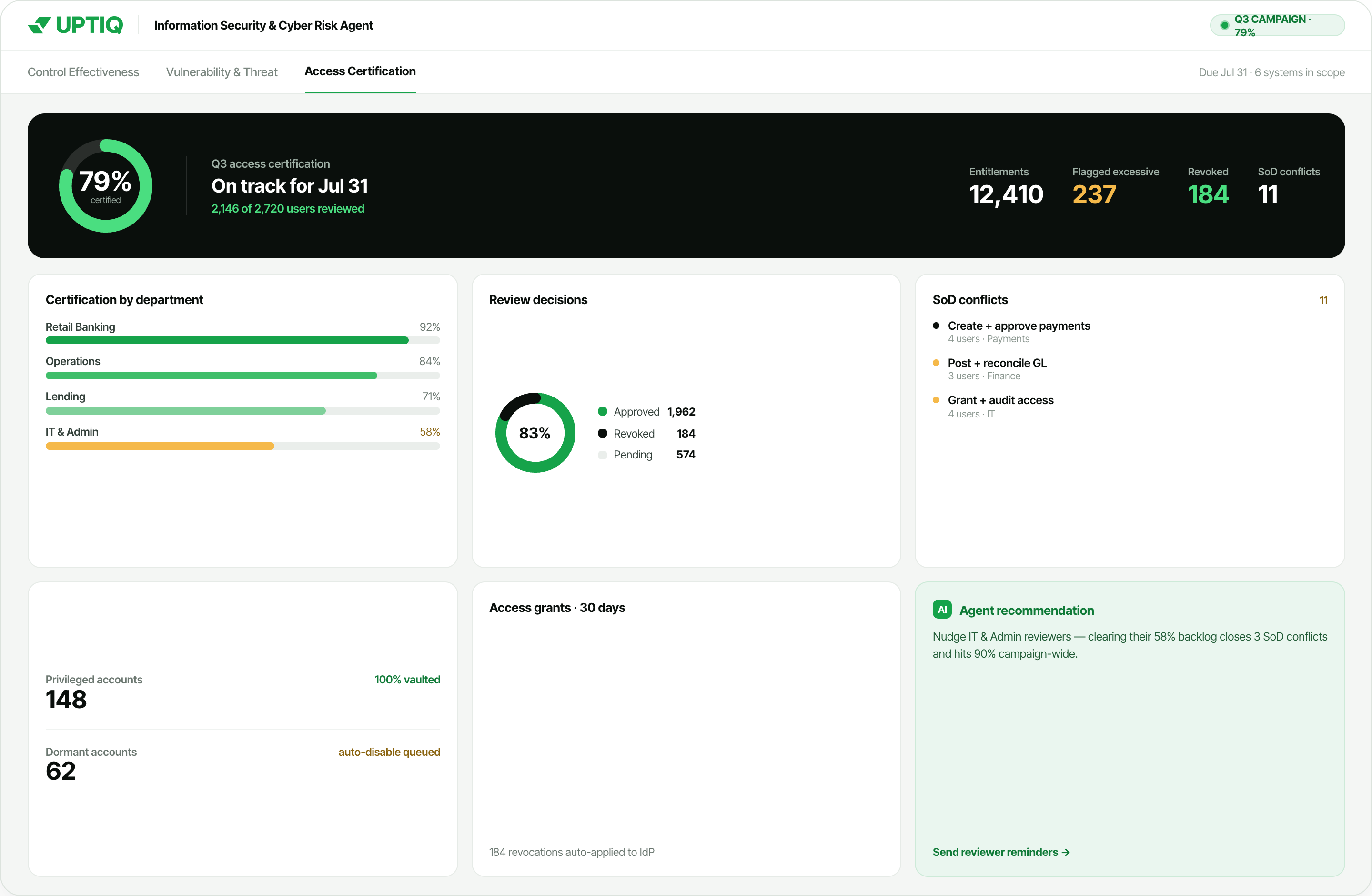Open the Control Effectiveness tab
The image size is (1372, 896).
pyautogui.click(x=83, y=72)
